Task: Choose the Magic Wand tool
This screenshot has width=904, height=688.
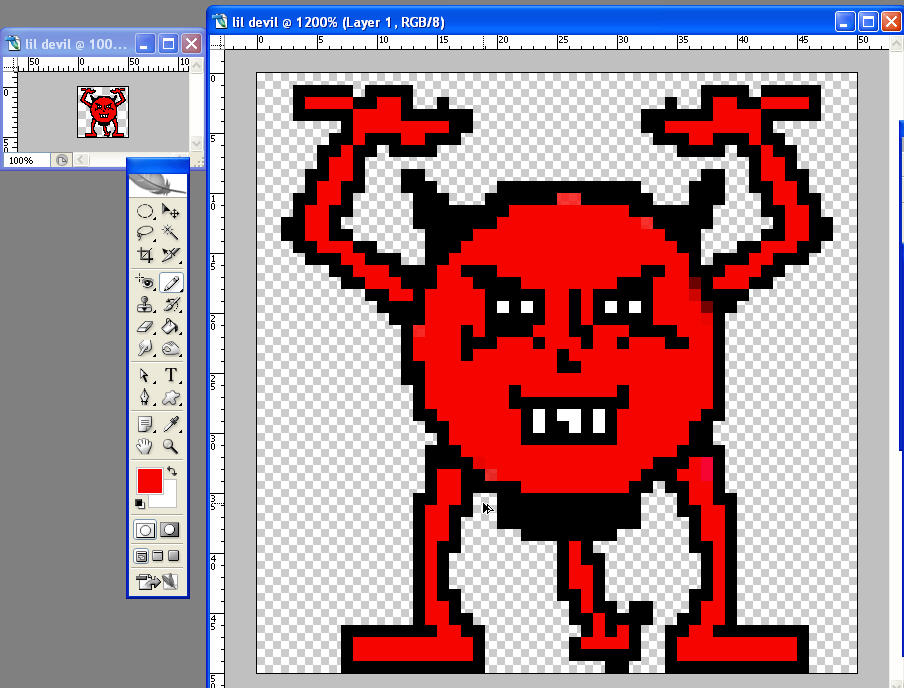Action: click(170, 232)
